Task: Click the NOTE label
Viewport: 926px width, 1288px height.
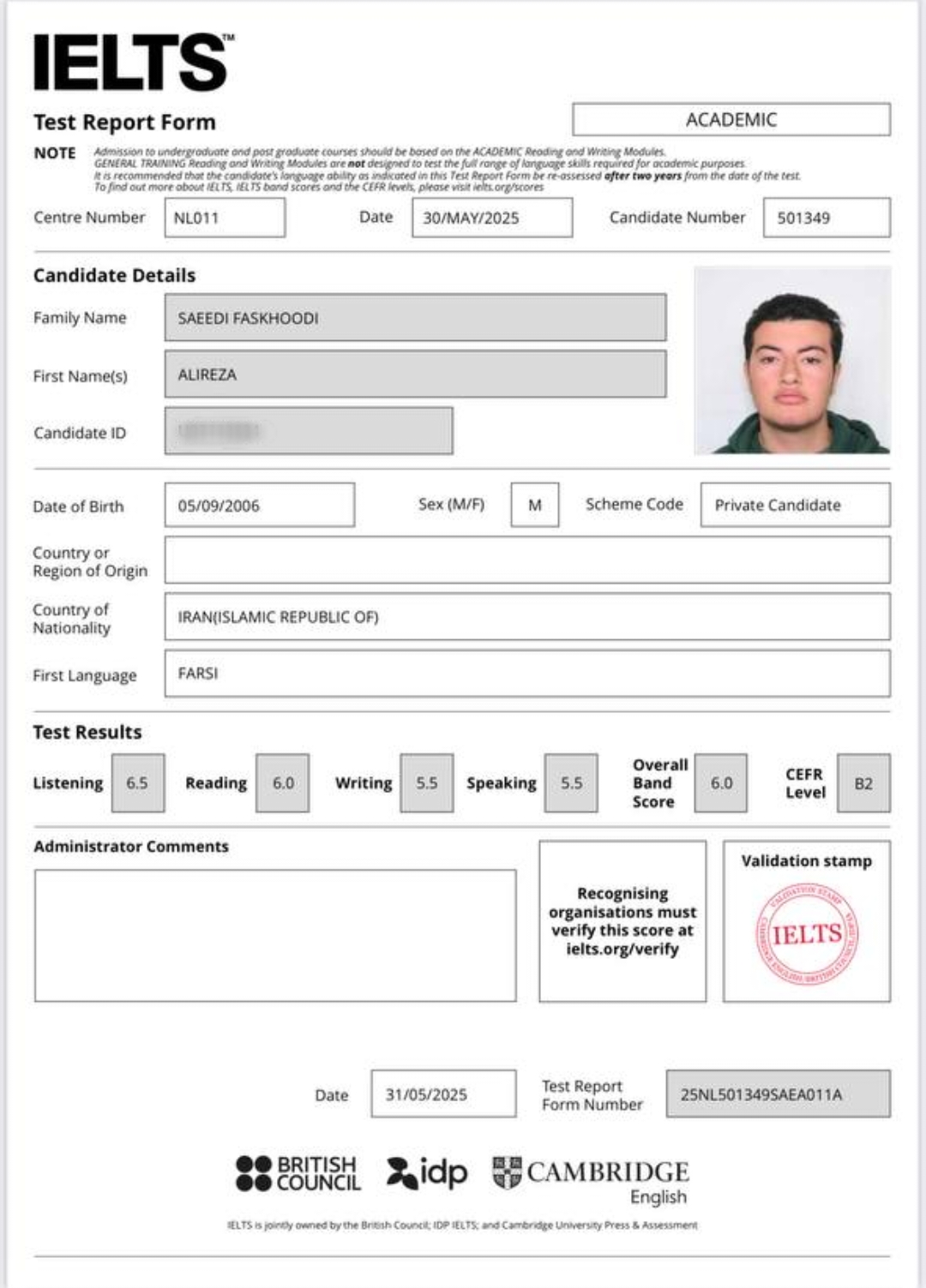Action: click(x=55, y=153)
